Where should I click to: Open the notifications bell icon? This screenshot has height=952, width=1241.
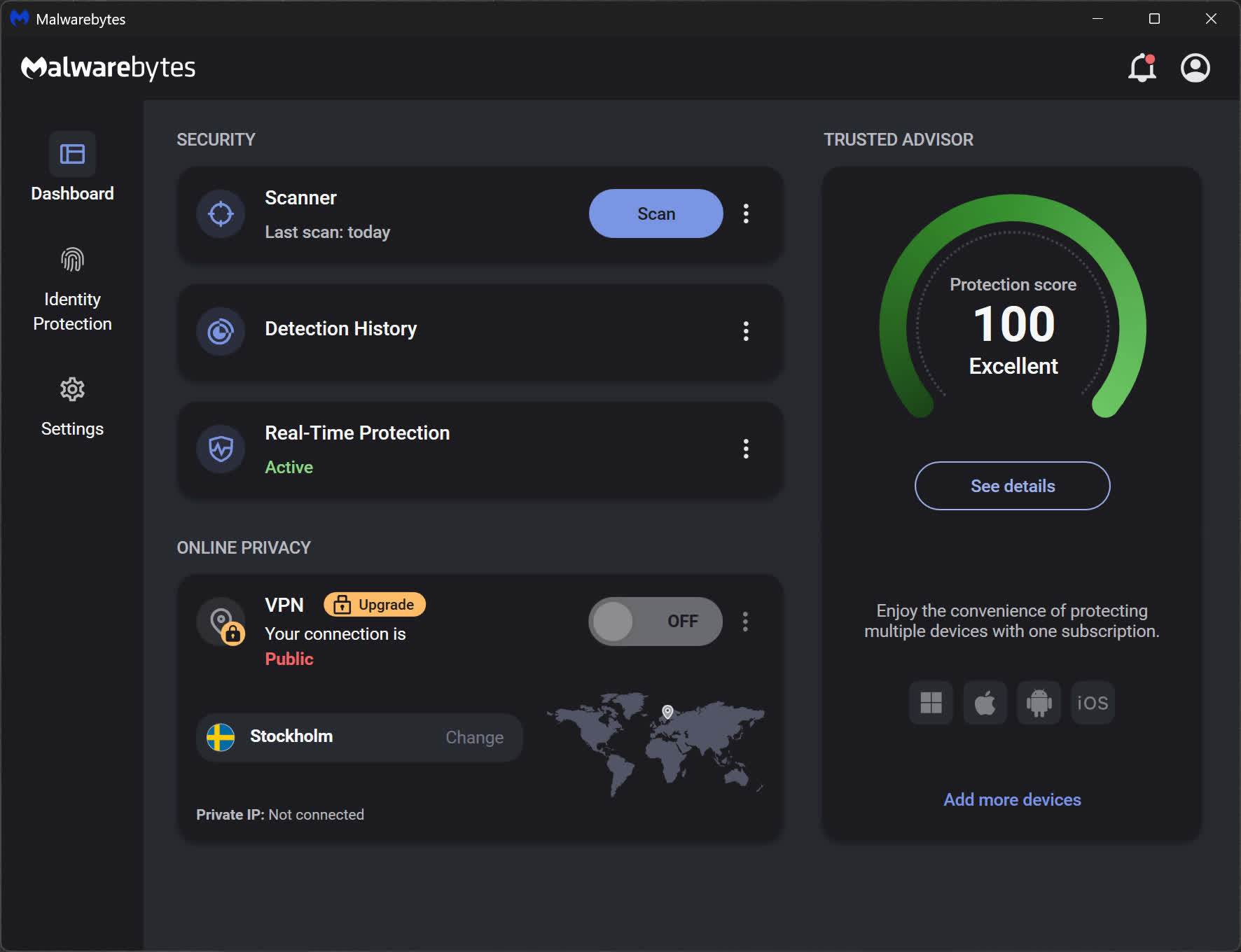[1142, 68]
